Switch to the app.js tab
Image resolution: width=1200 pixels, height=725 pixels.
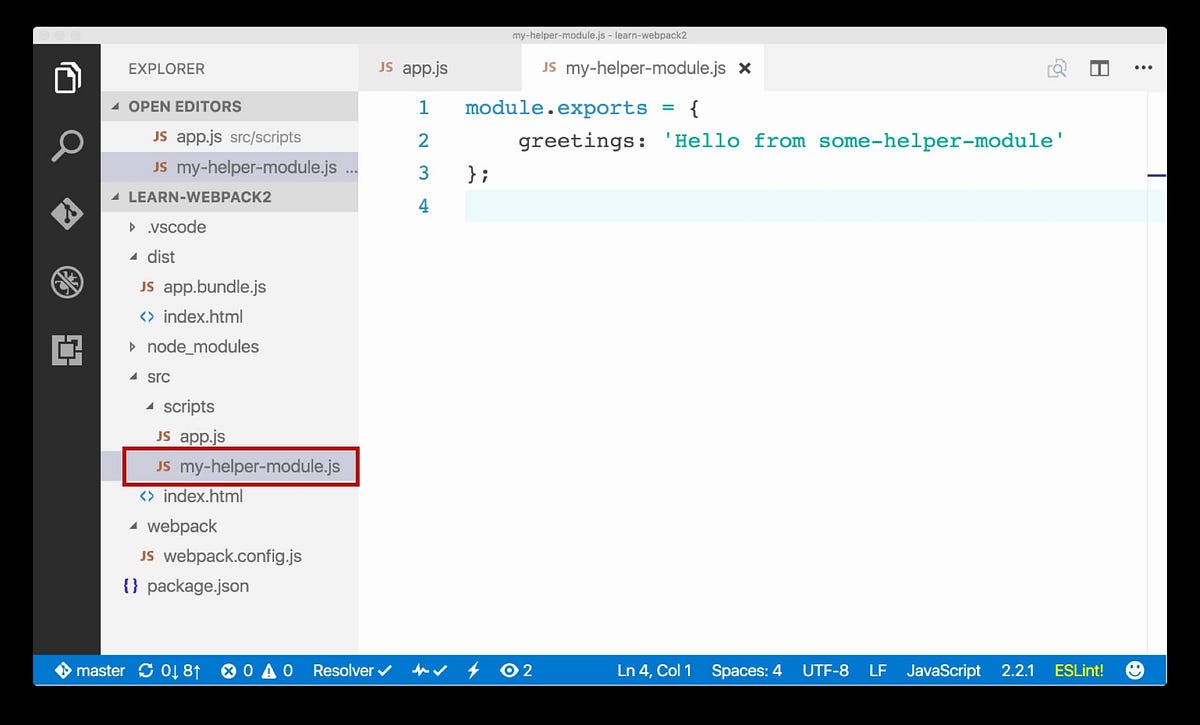(424, 68)
